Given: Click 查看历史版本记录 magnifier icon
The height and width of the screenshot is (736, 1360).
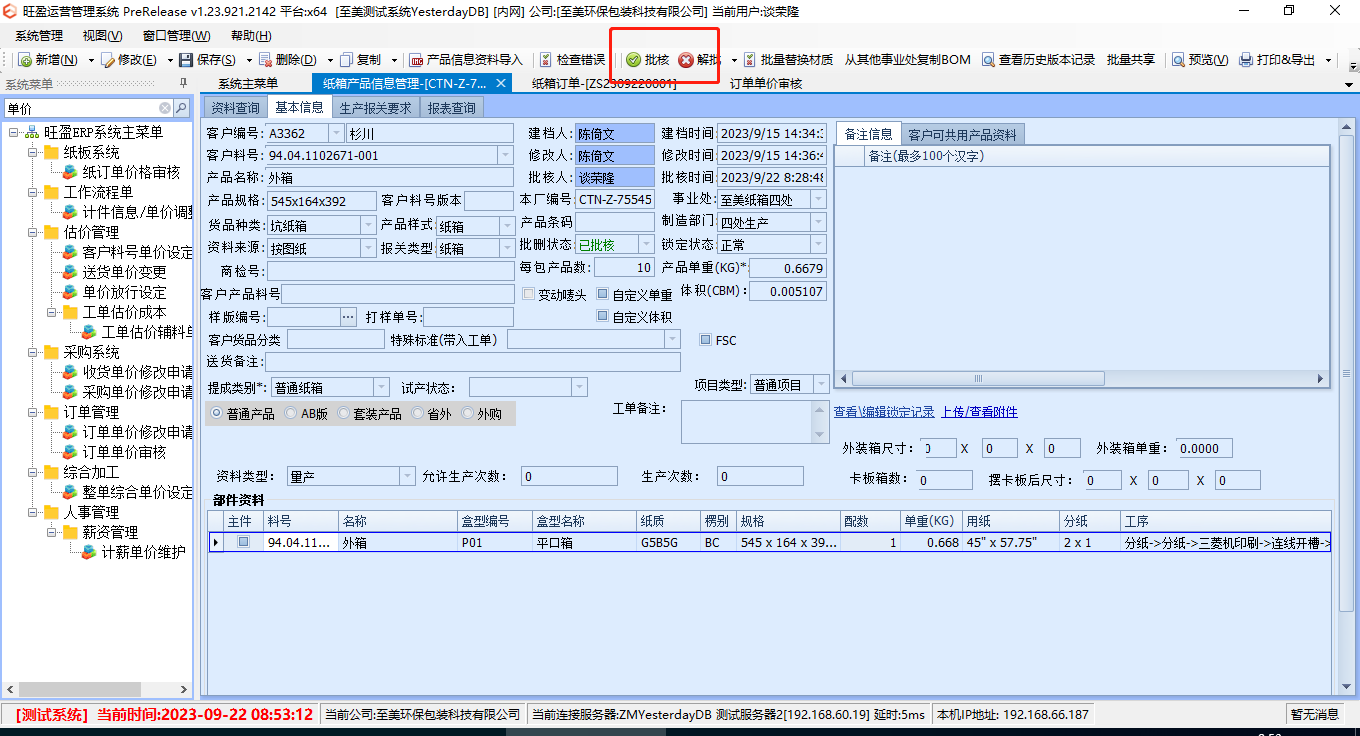Looking at the screenshot, I should [x=989, y=60].
